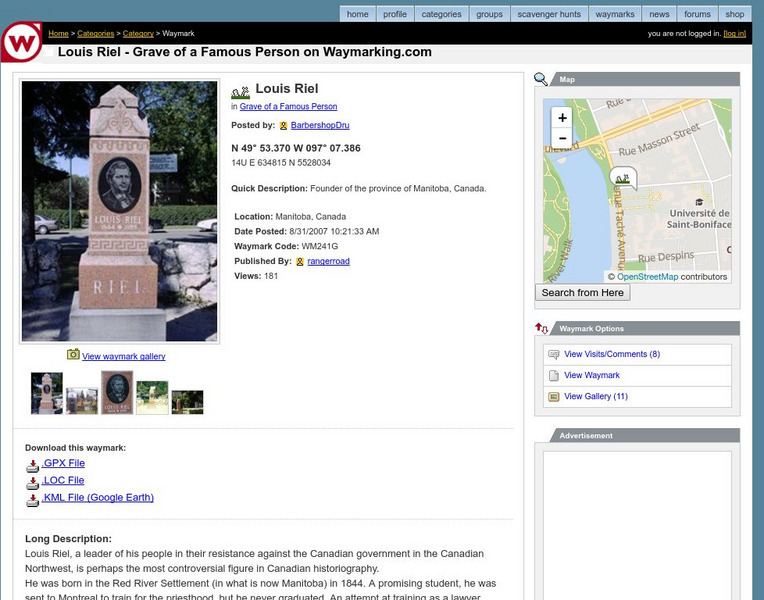Download the .KML File (Google Earth)
764x600 pixels.
coord(97,497)
